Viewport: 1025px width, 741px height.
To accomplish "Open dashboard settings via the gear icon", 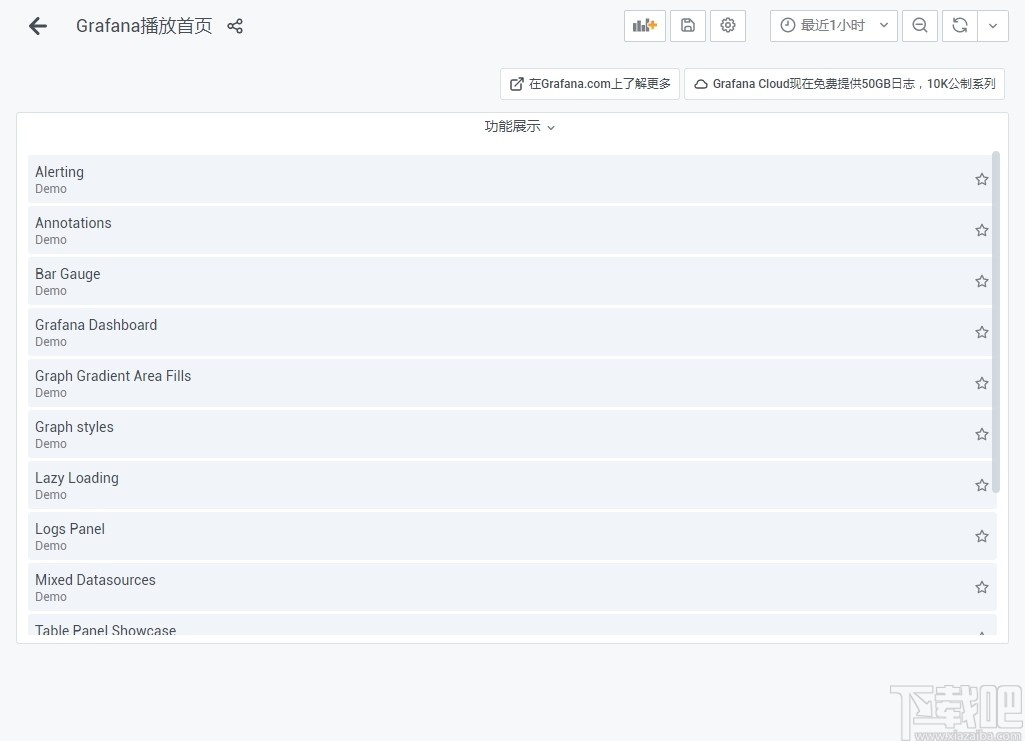I will click(728, 26).
